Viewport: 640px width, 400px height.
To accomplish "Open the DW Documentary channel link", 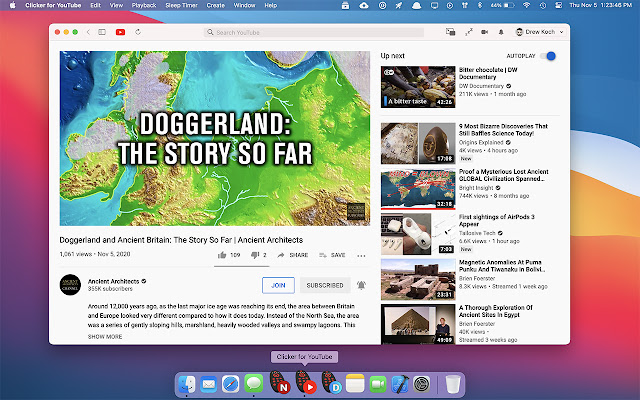I will 481,86.
